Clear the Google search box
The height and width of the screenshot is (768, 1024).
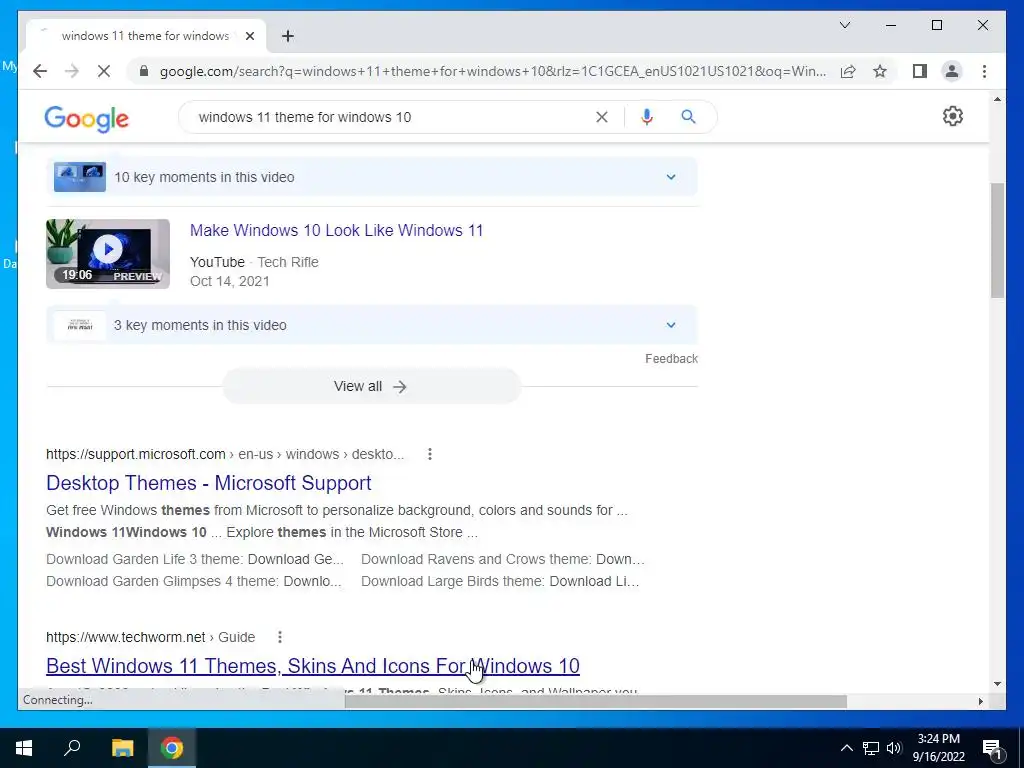(601, 117)
